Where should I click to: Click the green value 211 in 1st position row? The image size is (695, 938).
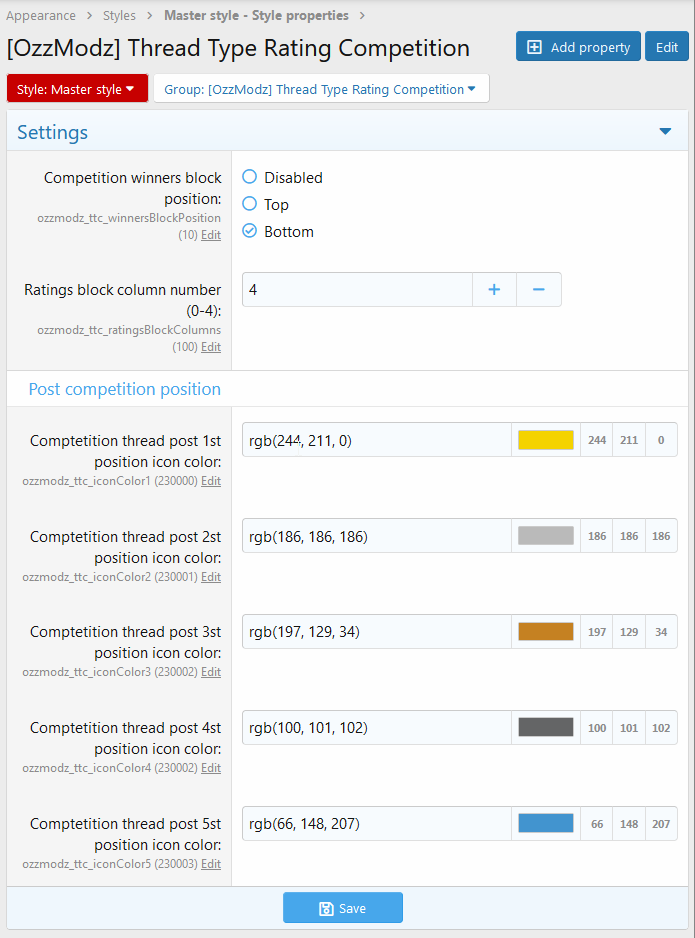coord(629,440)
